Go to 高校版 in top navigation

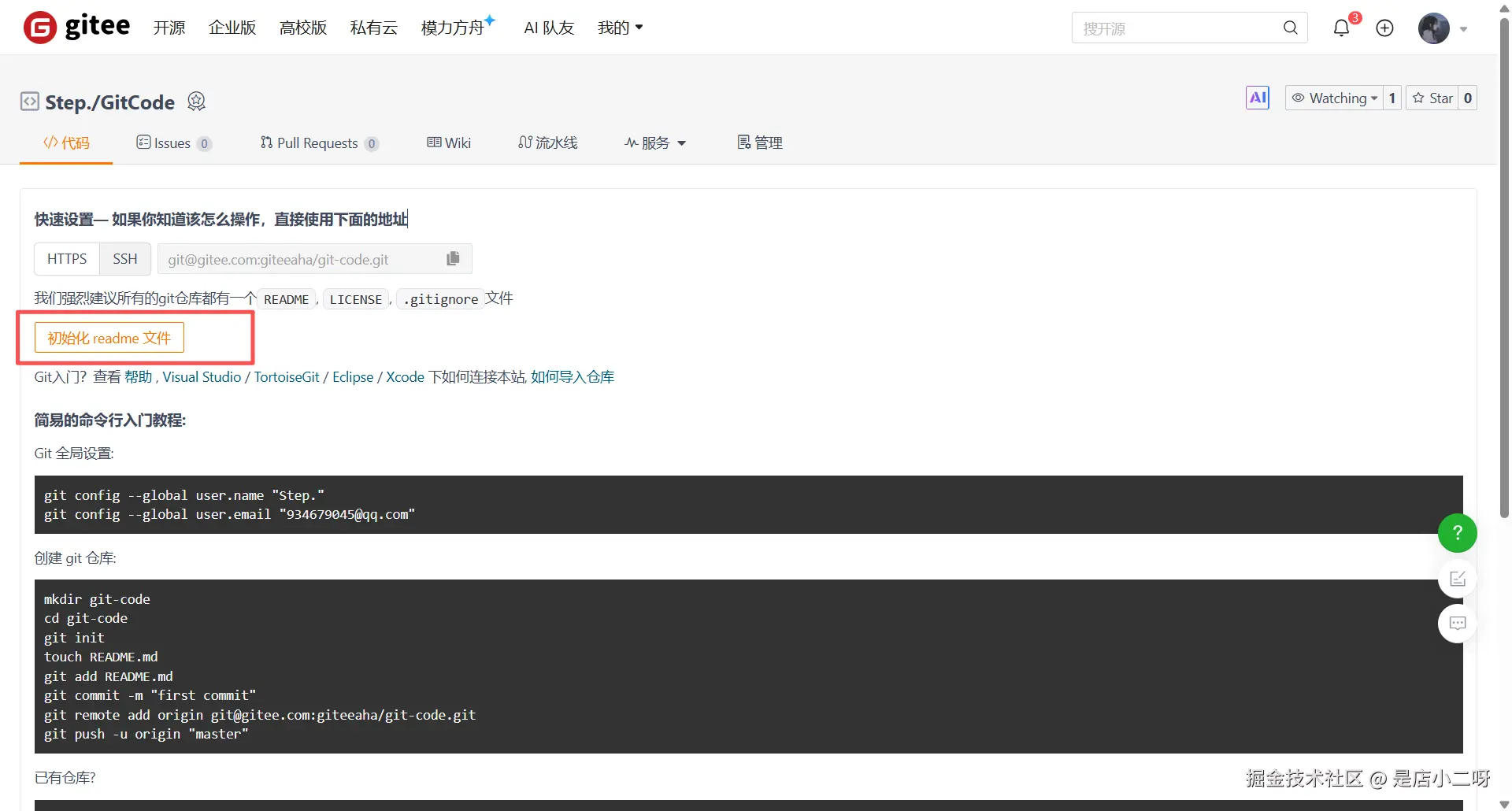point(303,28)
